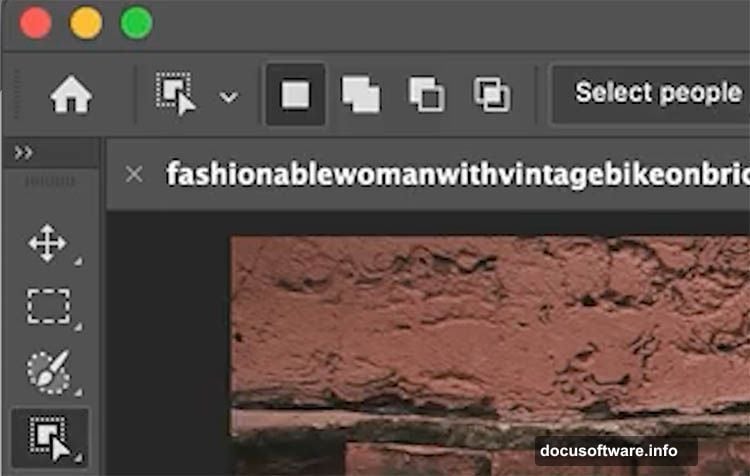Screen dimensions: 750x476
Task: Click on the brick wall image canvas
Action: coord(490,330)
